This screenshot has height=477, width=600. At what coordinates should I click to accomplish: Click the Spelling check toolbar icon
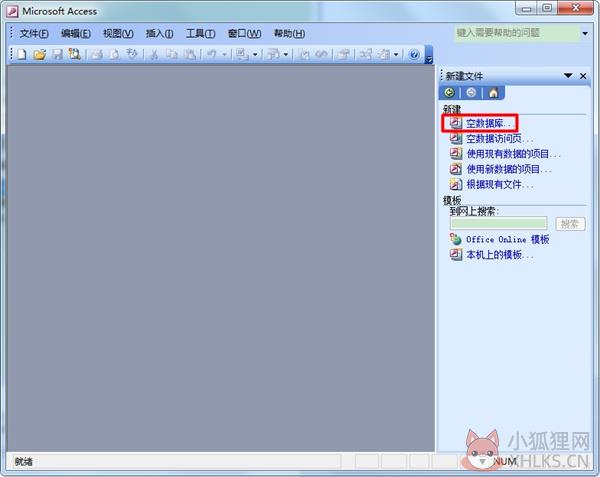[x=132, y=55]
